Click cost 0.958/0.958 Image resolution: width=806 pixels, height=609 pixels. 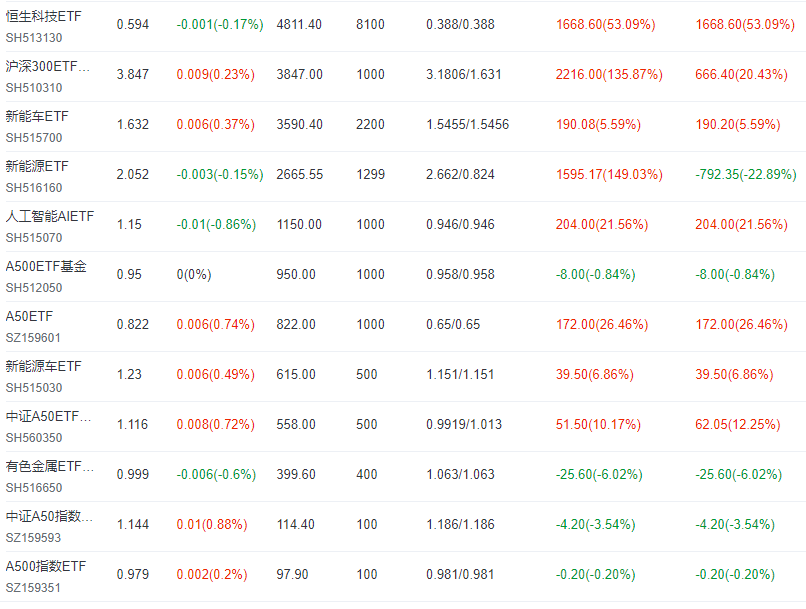tap(461, 274)
